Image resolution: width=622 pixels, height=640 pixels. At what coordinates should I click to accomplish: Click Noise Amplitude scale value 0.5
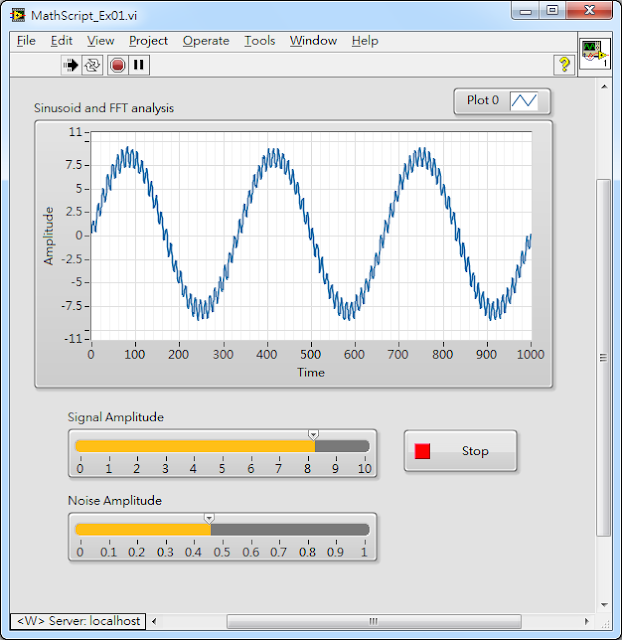[222, 552]
